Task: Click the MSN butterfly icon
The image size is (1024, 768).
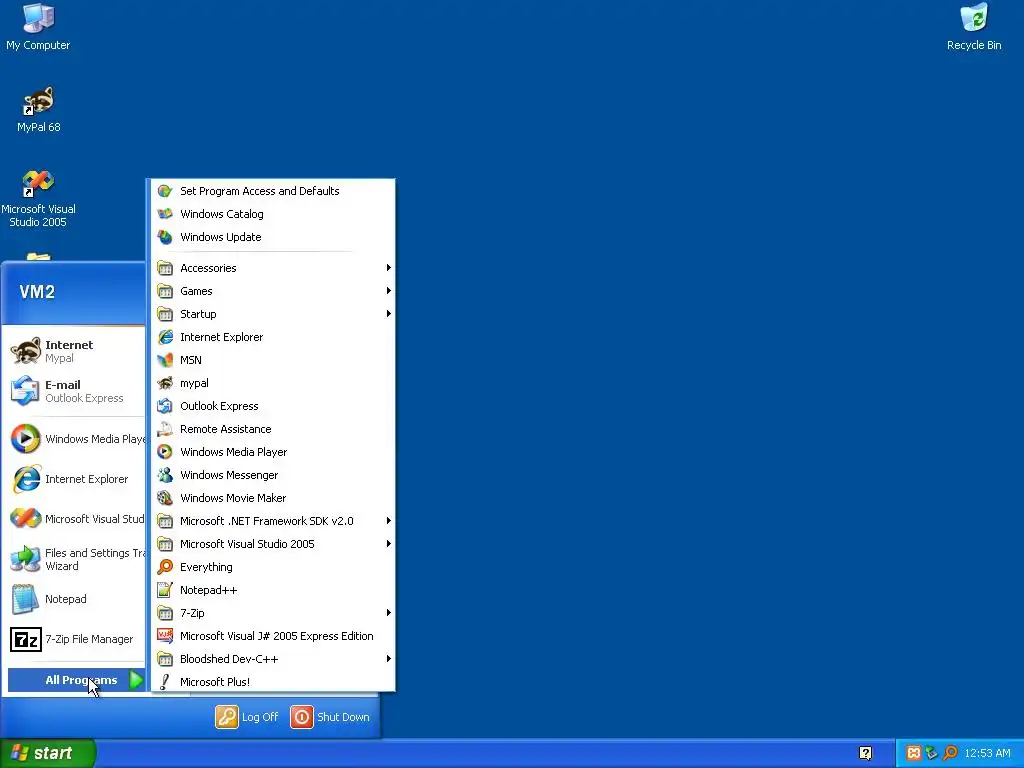Action: (165, 360)
